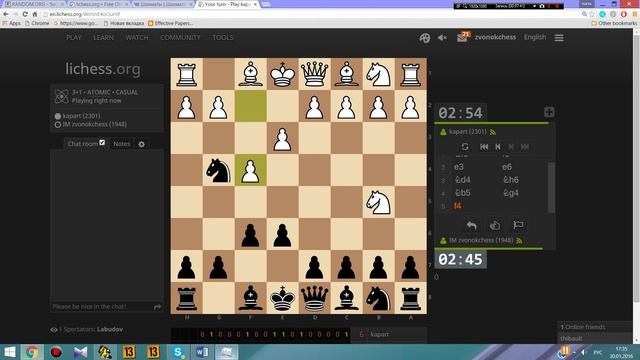
Task: Switch to the RANDOM.ORG browser tab
Action: click(33, 4)
